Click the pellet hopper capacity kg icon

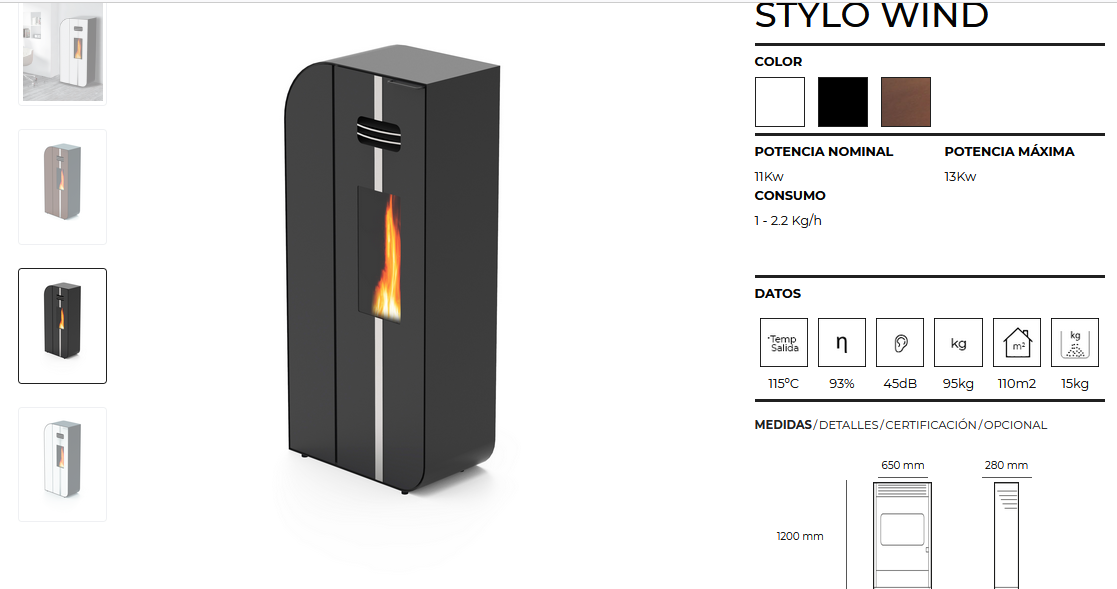coord(1075,343)
